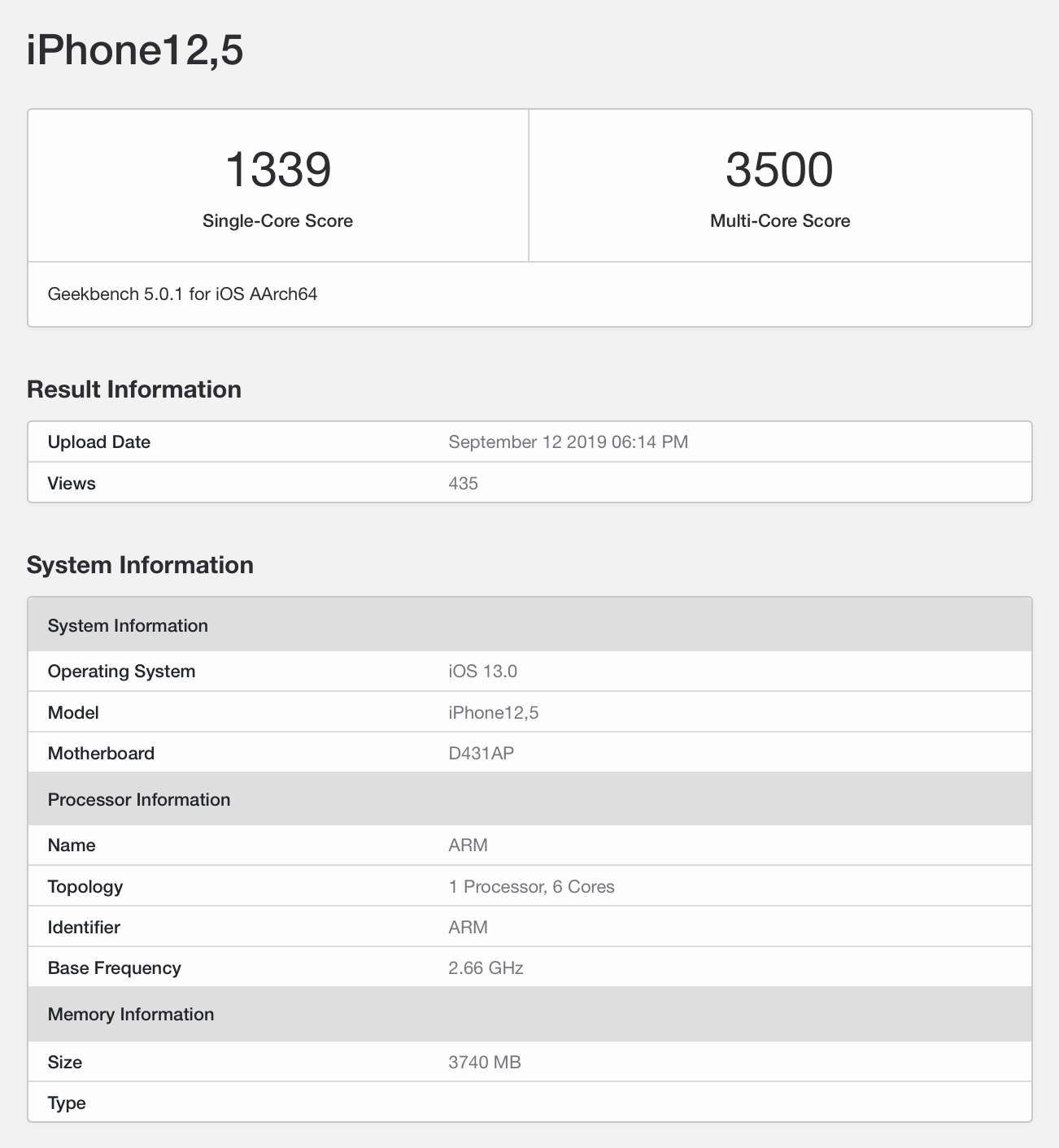
Task: Click the Single-Core Score label
Action: point(277,221)
